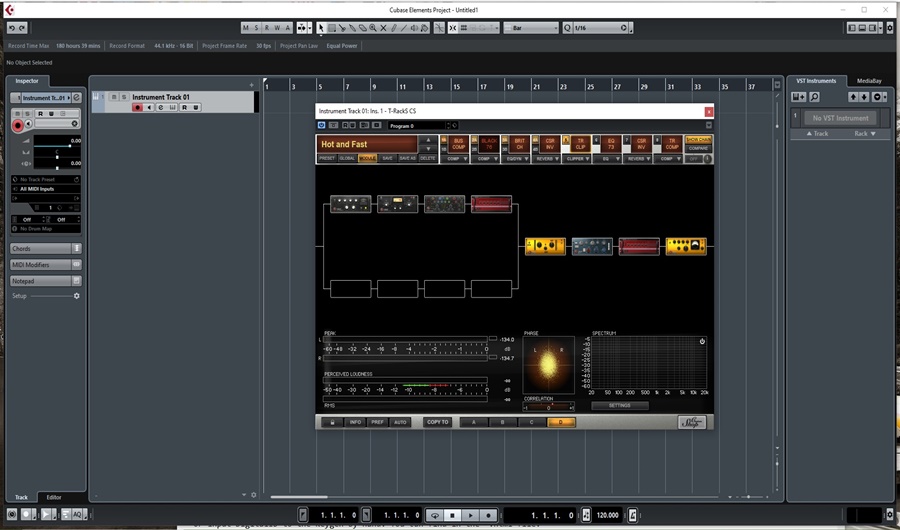The height and width of the screenshot is (530, 900).
Task: Switch to the MediaBay tab
Action: tap(869, 81)
